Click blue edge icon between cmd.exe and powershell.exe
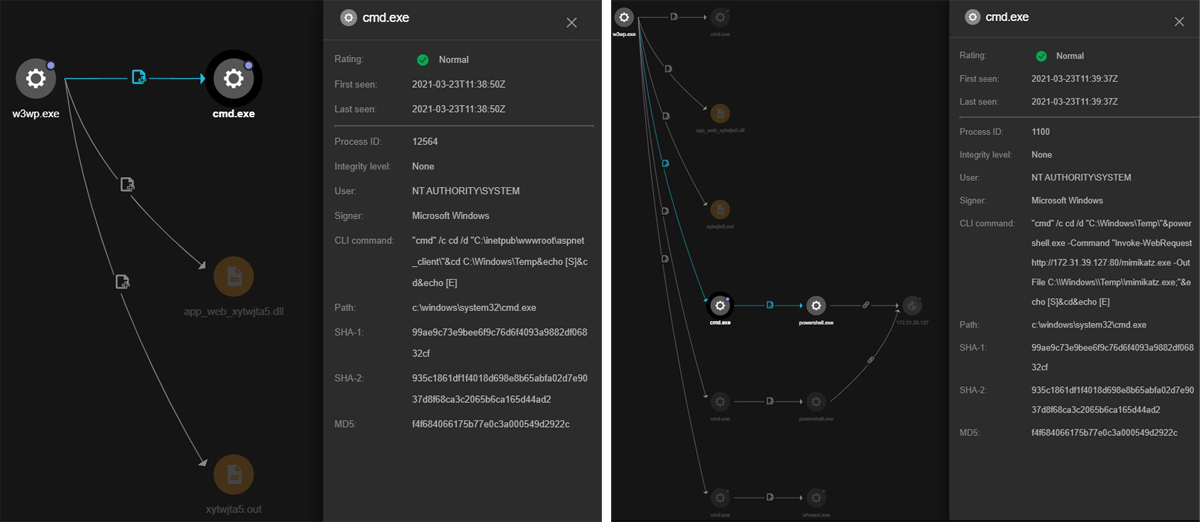Image resolution: width=1200 pixels, height=522 pixels. click(770, 306)
